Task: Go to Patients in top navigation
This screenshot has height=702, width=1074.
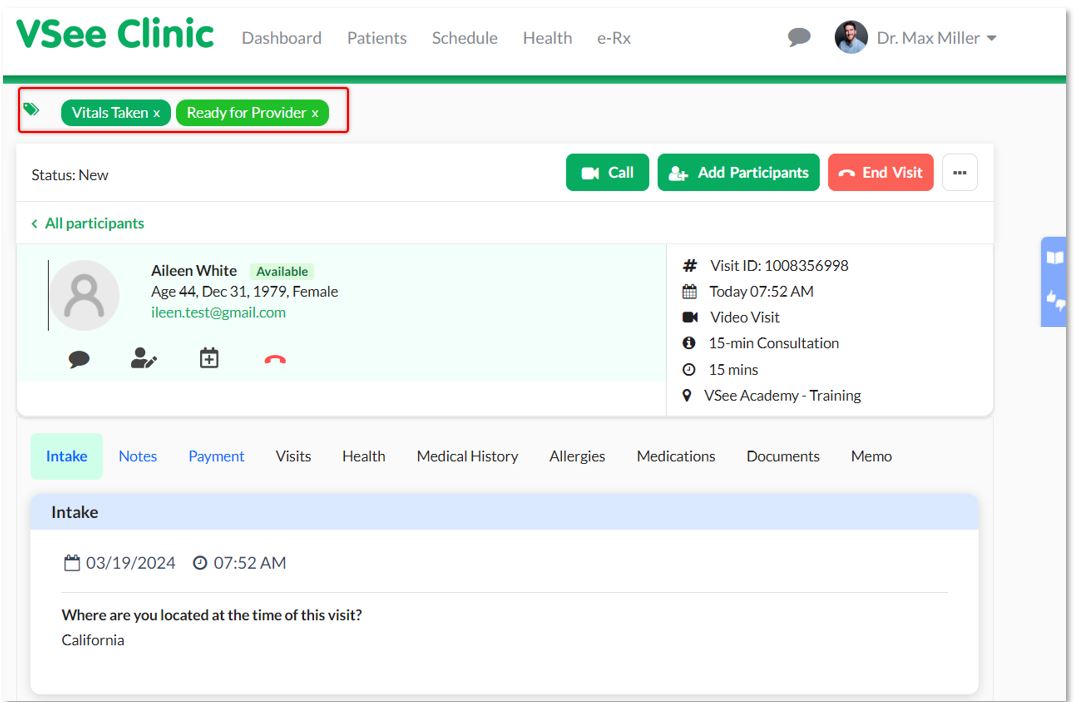Action: pos(377,38)
